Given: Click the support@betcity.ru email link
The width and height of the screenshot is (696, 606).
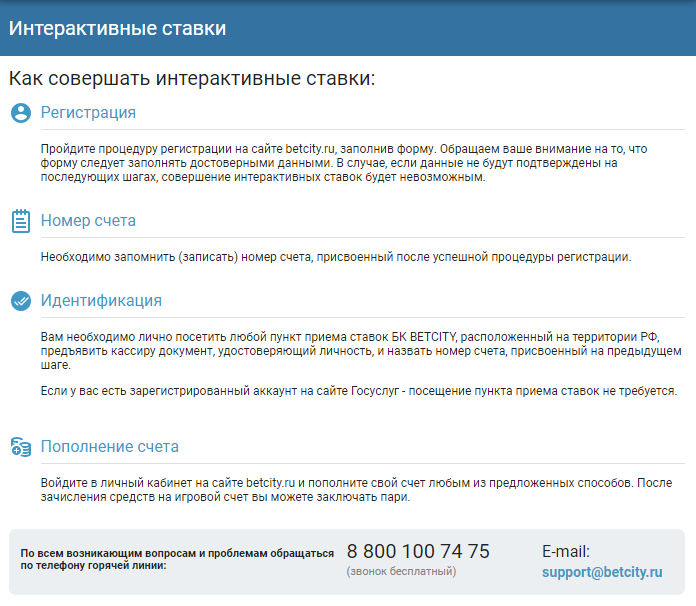Looking at the screenshot, I should click(602, 572).
